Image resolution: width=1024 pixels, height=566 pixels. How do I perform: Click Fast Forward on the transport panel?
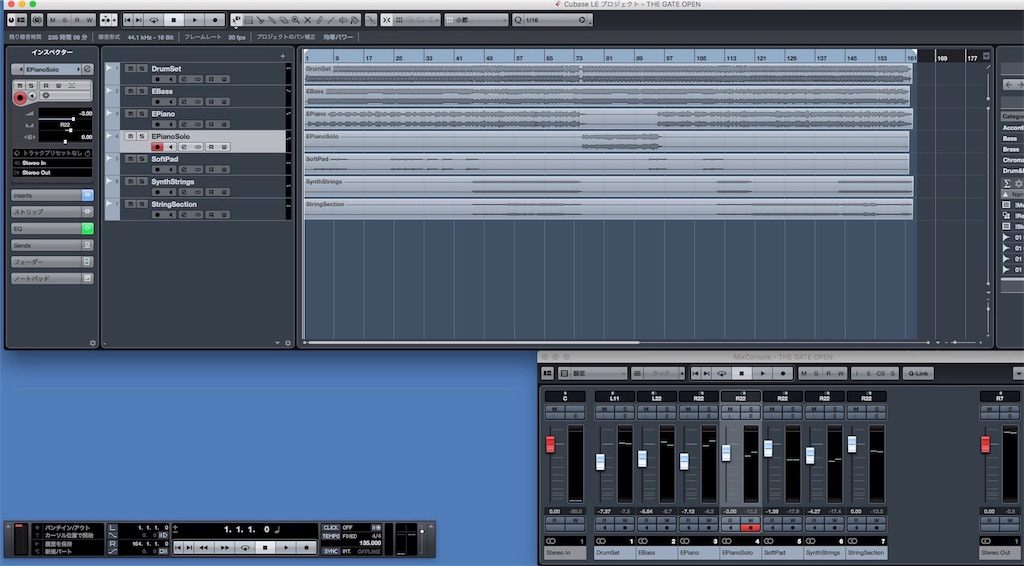click(224, 548)
